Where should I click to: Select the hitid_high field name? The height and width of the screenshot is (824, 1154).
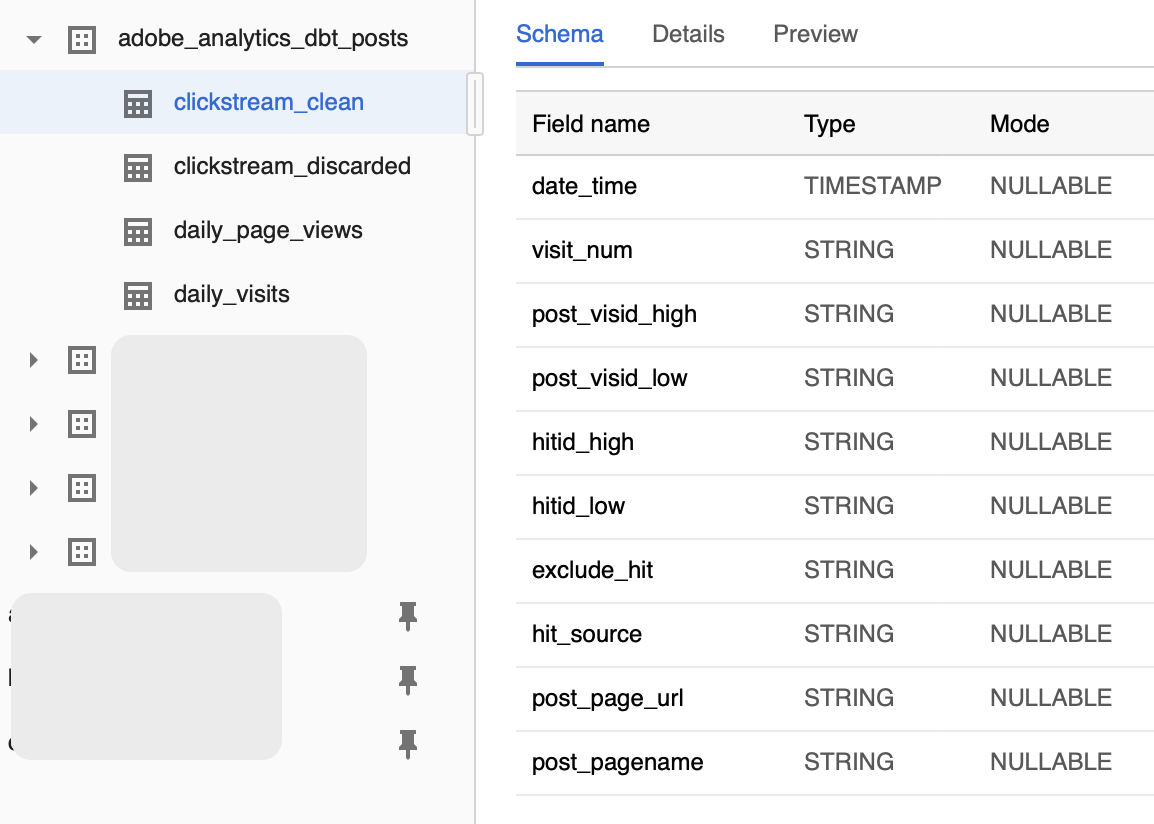coord(583,442)
